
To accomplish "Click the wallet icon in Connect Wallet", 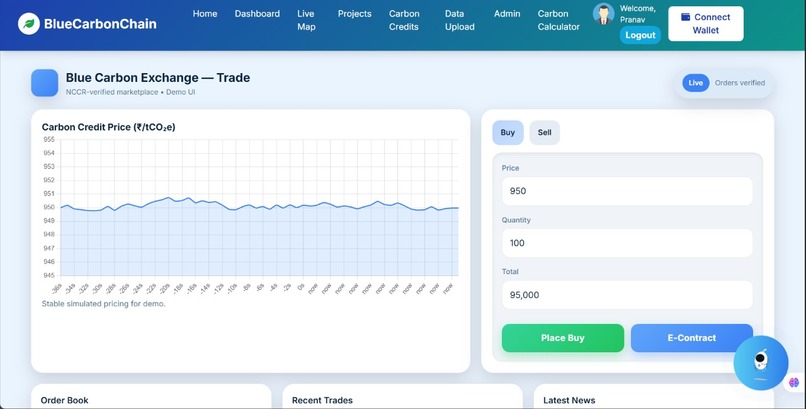I will click(x=686, y=17).
